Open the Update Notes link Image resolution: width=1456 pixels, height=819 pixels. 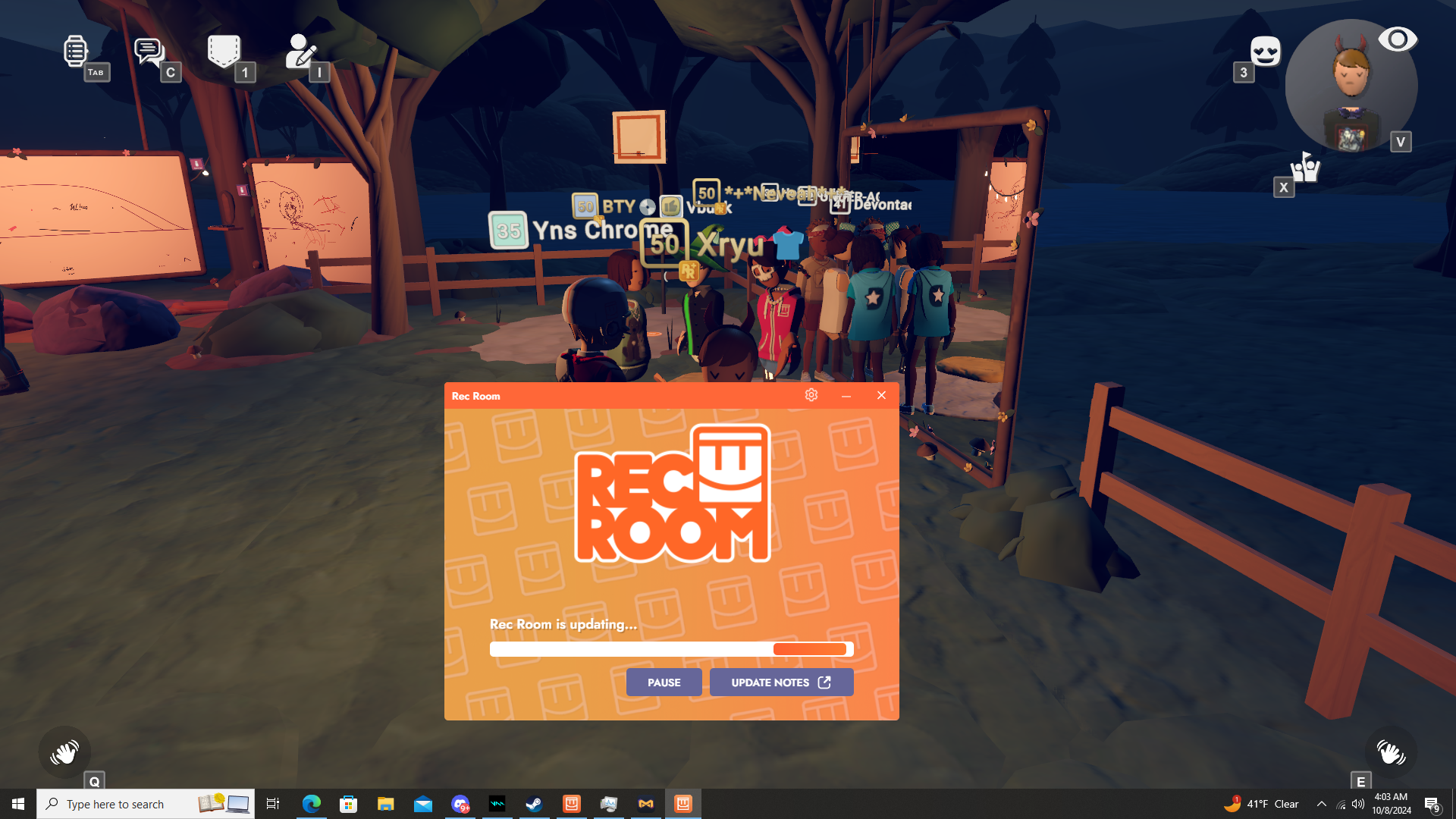[781, 682]
